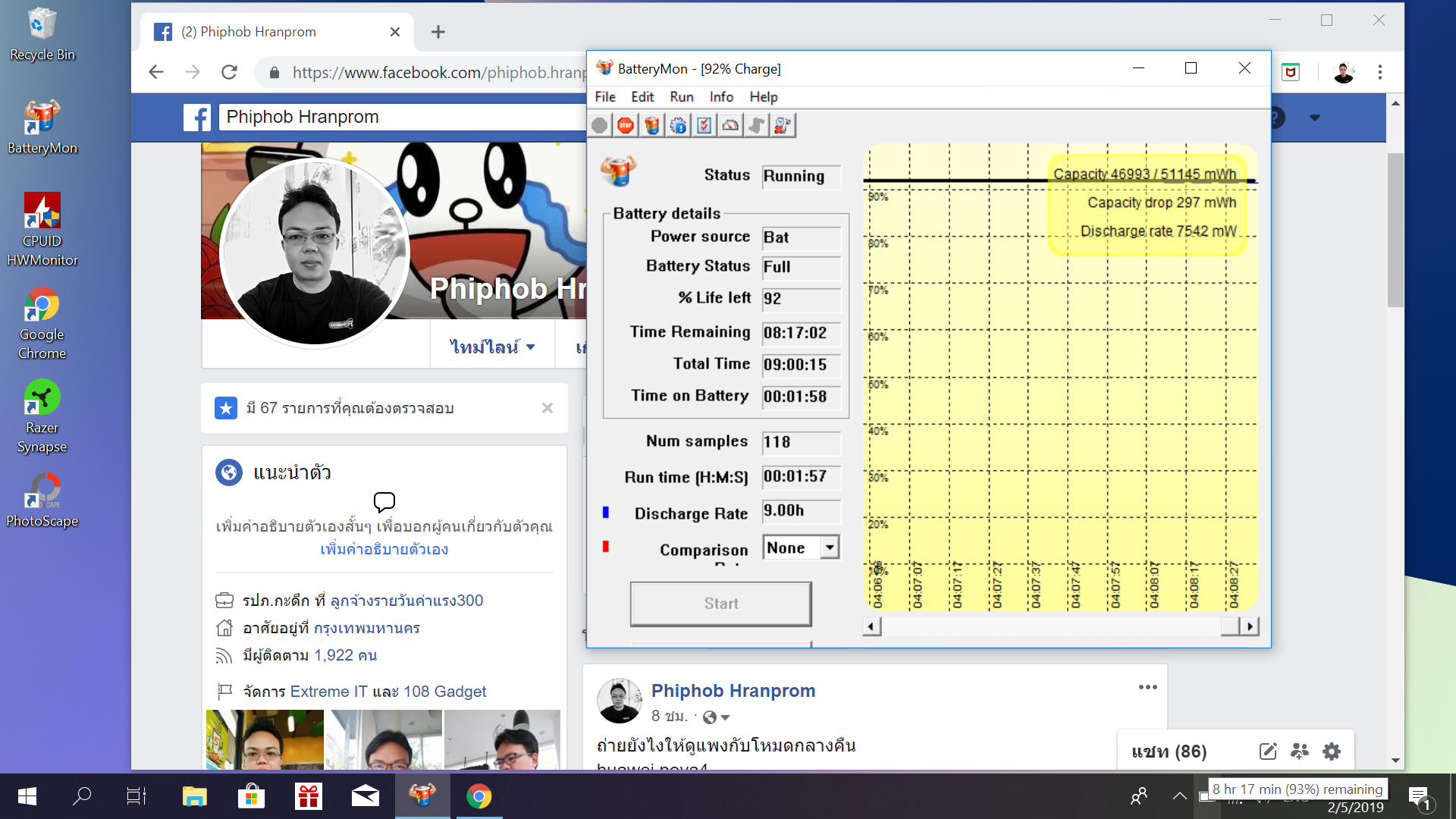
Task: Open the 108 Gadget page link
Action: pyautogui.click(x=445, y=692)
